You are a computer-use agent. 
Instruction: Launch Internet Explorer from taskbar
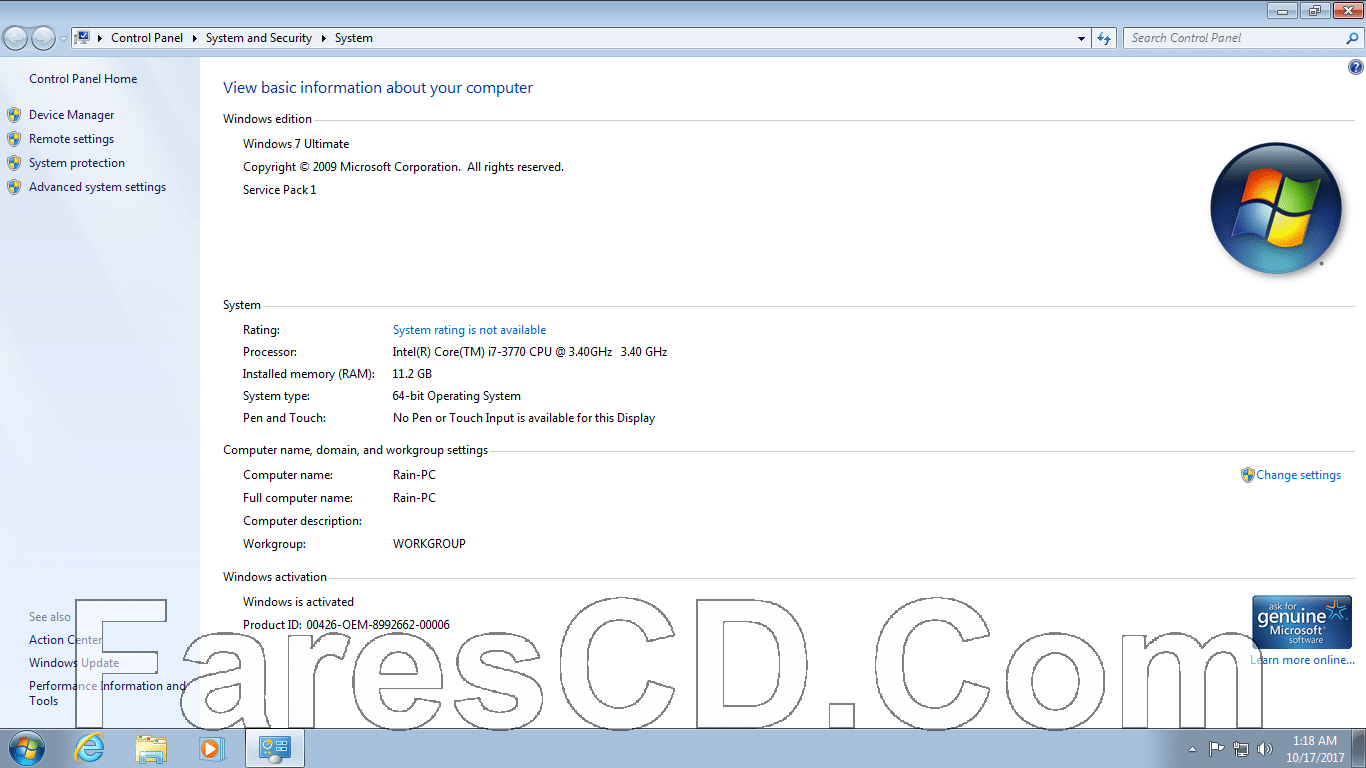click(90, 748)
